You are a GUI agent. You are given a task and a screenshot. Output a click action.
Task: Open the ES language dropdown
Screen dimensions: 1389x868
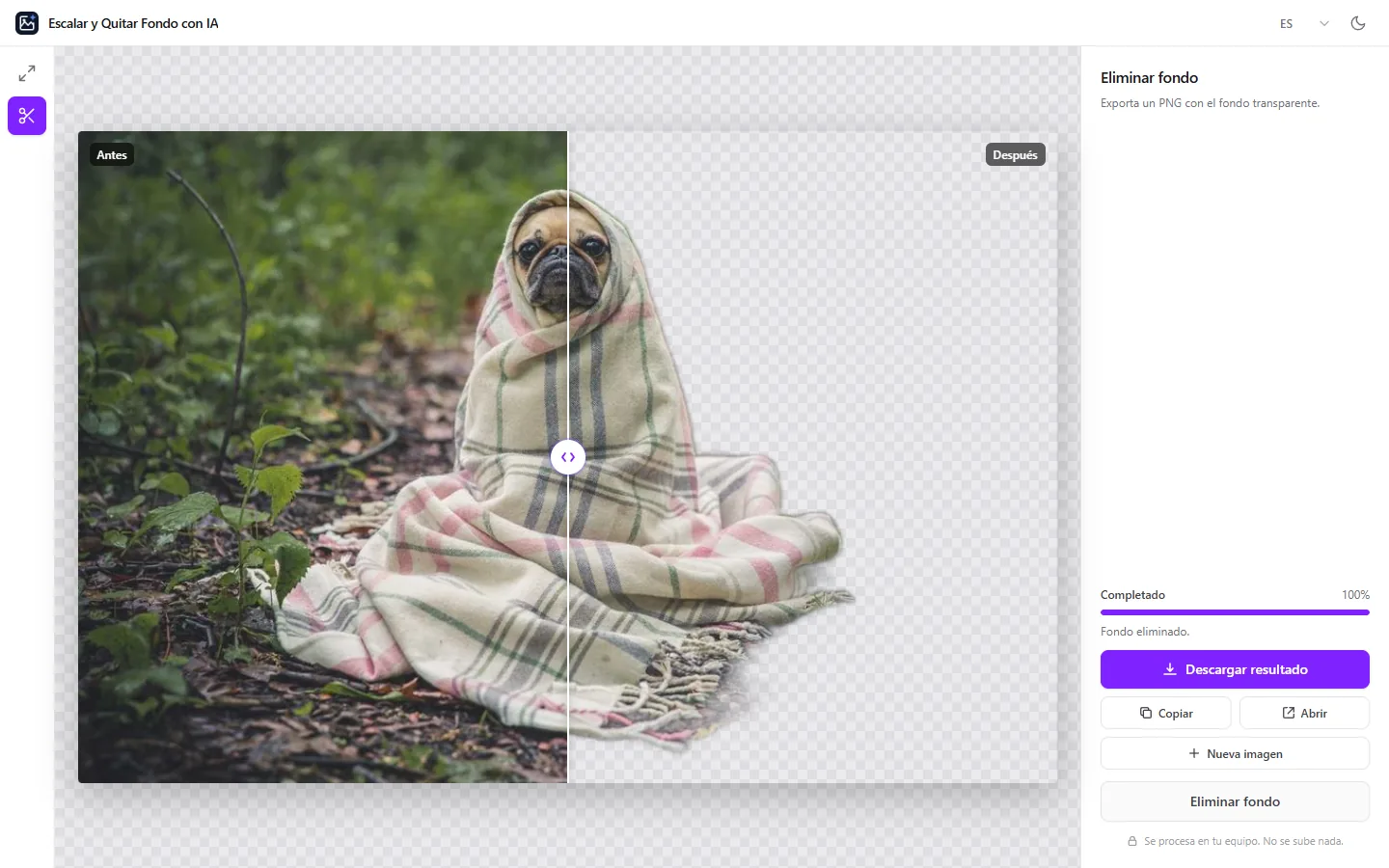(x=1304, y=23)
